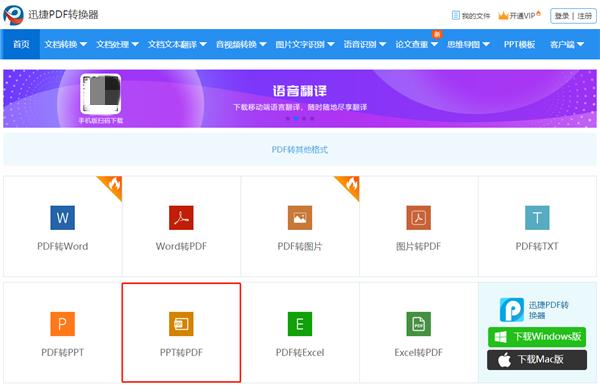Viewport: 600px width, 387px height.
Task: Open the PDF转图片 tool icon
Action: (300, 217)
